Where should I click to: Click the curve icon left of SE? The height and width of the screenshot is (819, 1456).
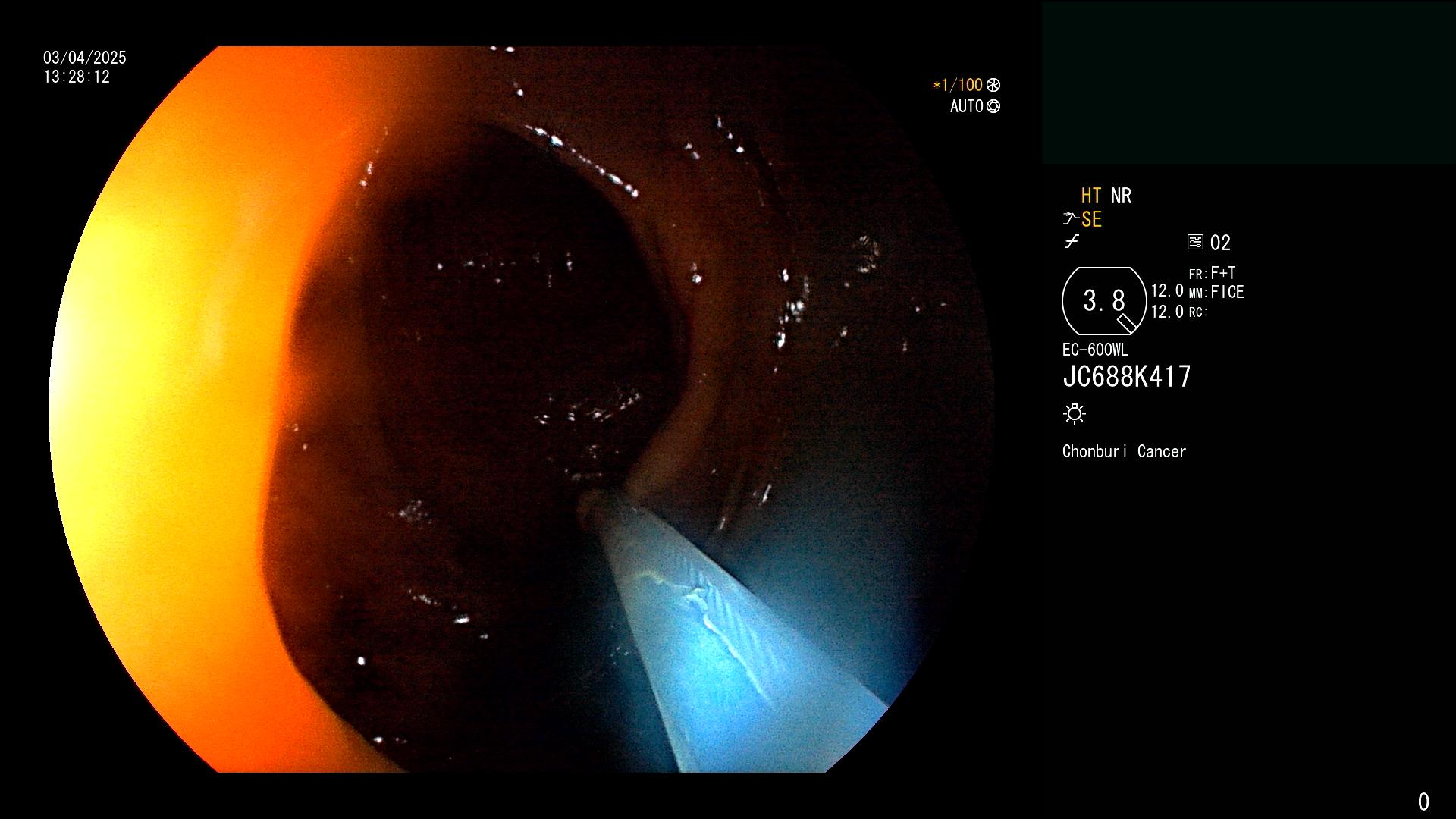[x=1071, y=219]
